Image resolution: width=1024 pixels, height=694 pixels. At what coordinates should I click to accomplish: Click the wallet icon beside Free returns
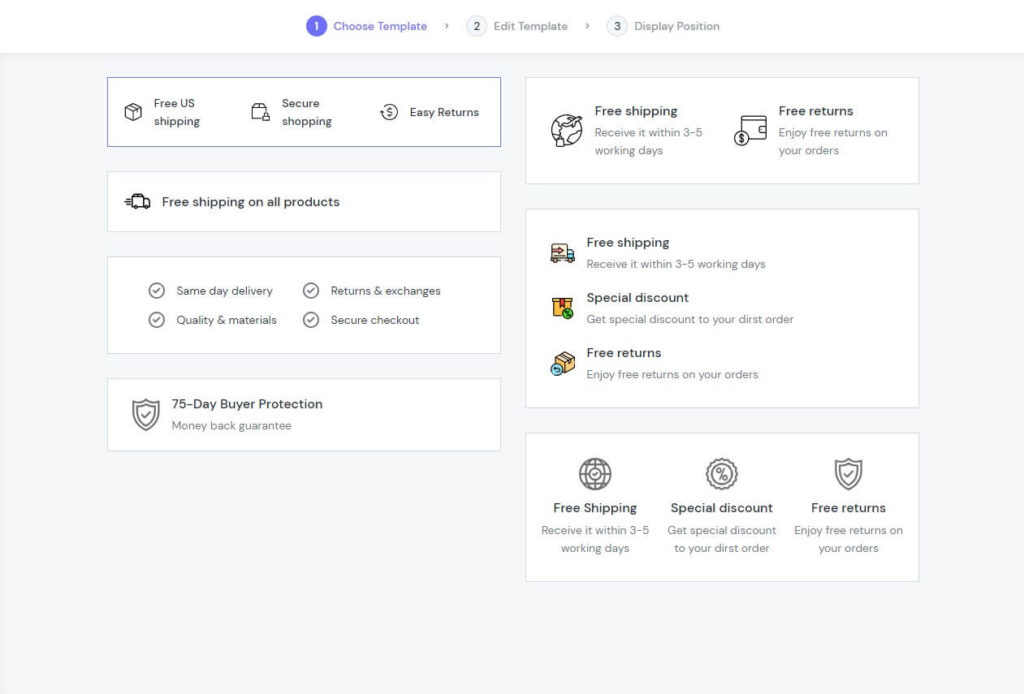pyautogui.click(x=750, y=130)
